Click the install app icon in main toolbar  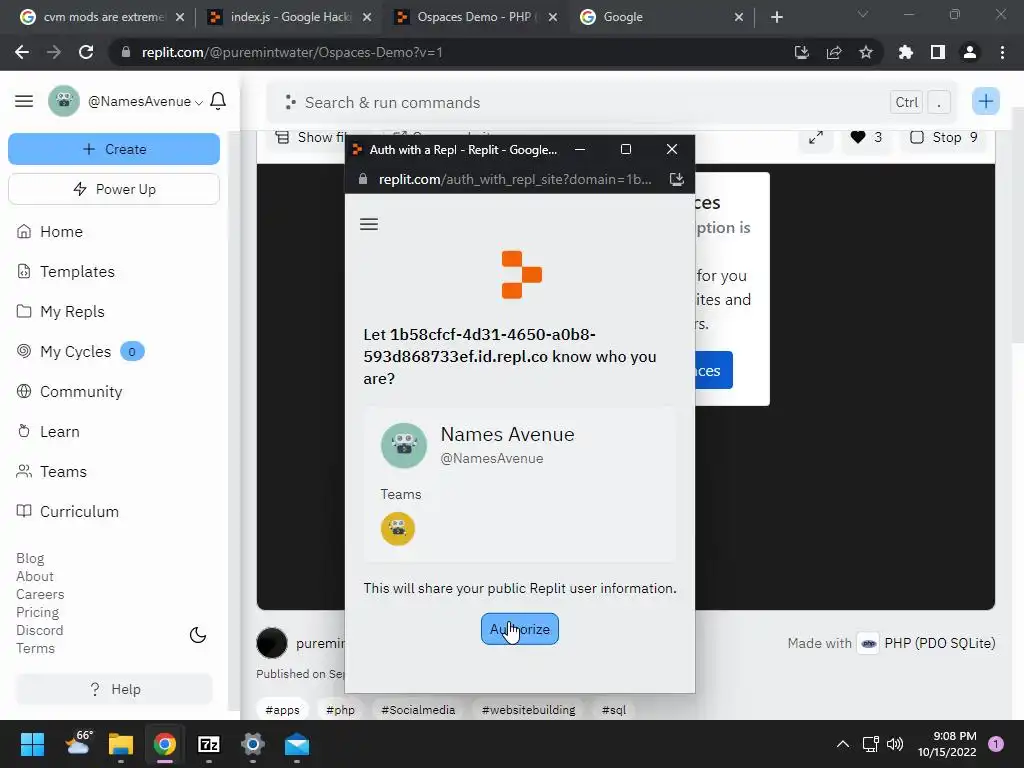coord(802,52)
